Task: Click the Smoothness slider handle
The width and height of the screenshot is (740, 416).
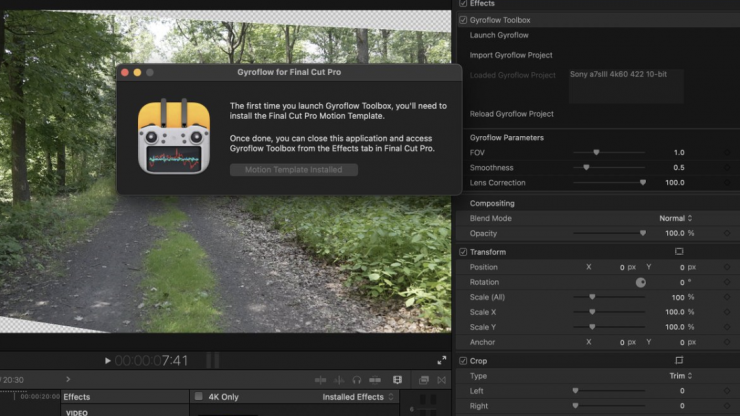Action: point(586,167)
